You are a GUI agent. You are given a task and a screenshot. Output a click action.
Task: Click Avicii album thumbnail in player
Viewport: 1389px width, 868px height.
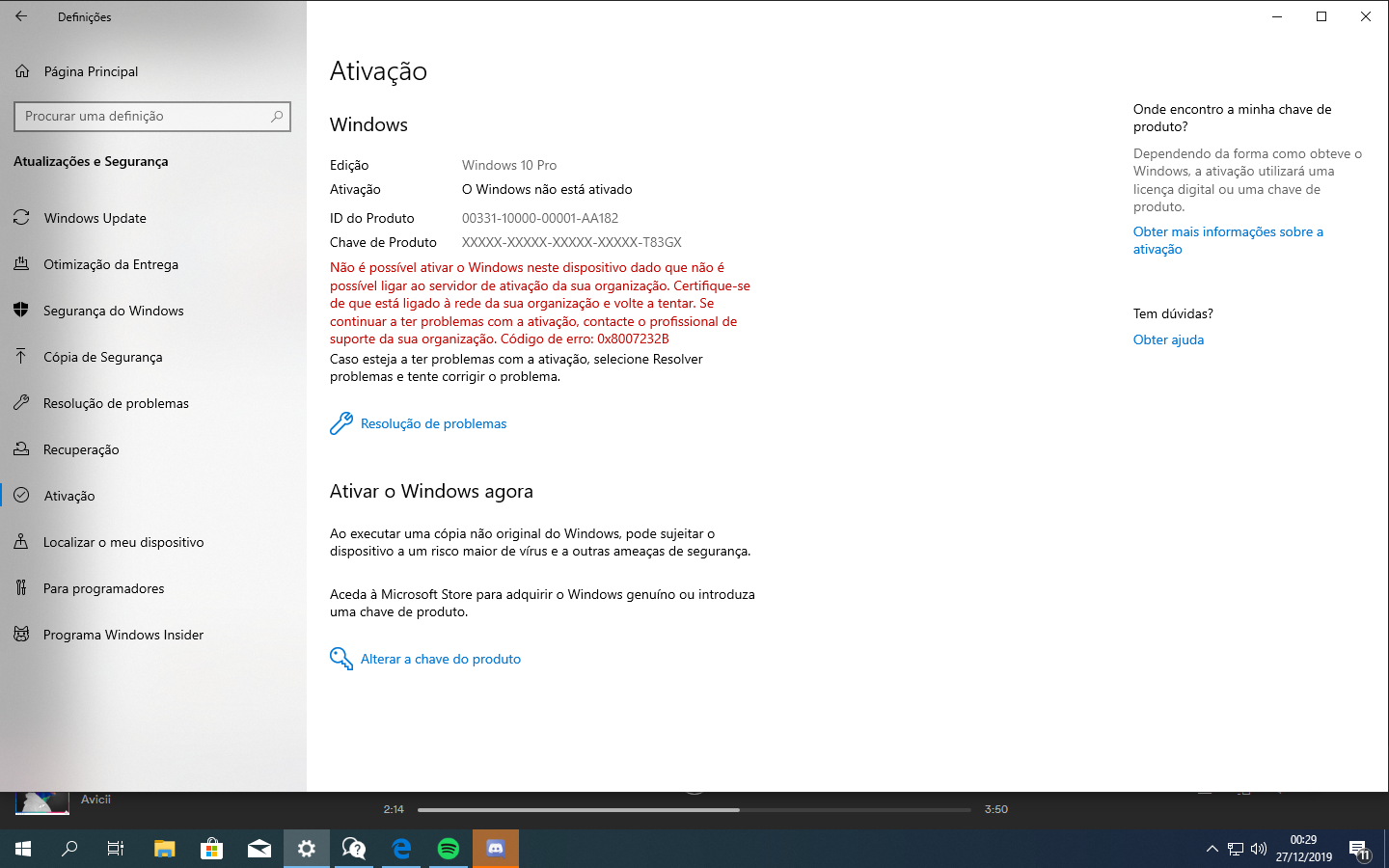click(x=41, y=802)
